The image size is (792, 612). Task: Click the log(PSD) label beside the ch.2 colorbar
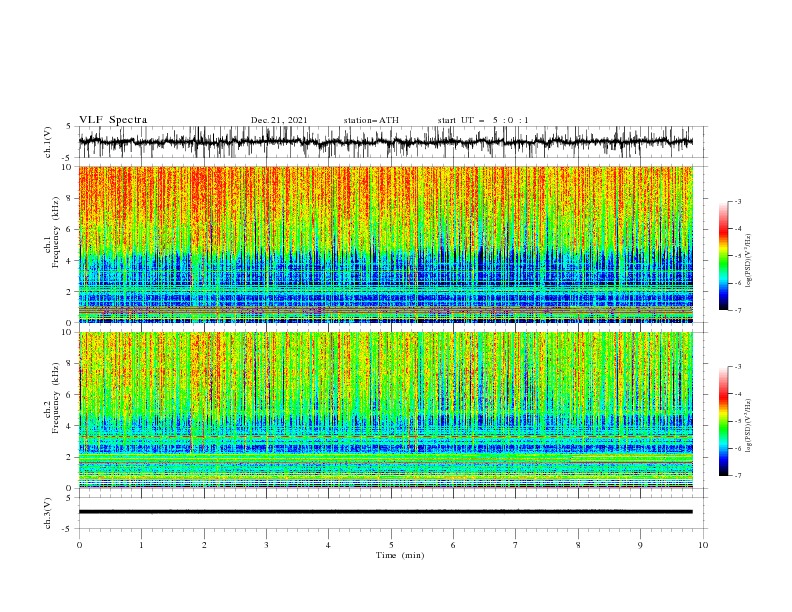pyautogui.click(x=748, y=425)
